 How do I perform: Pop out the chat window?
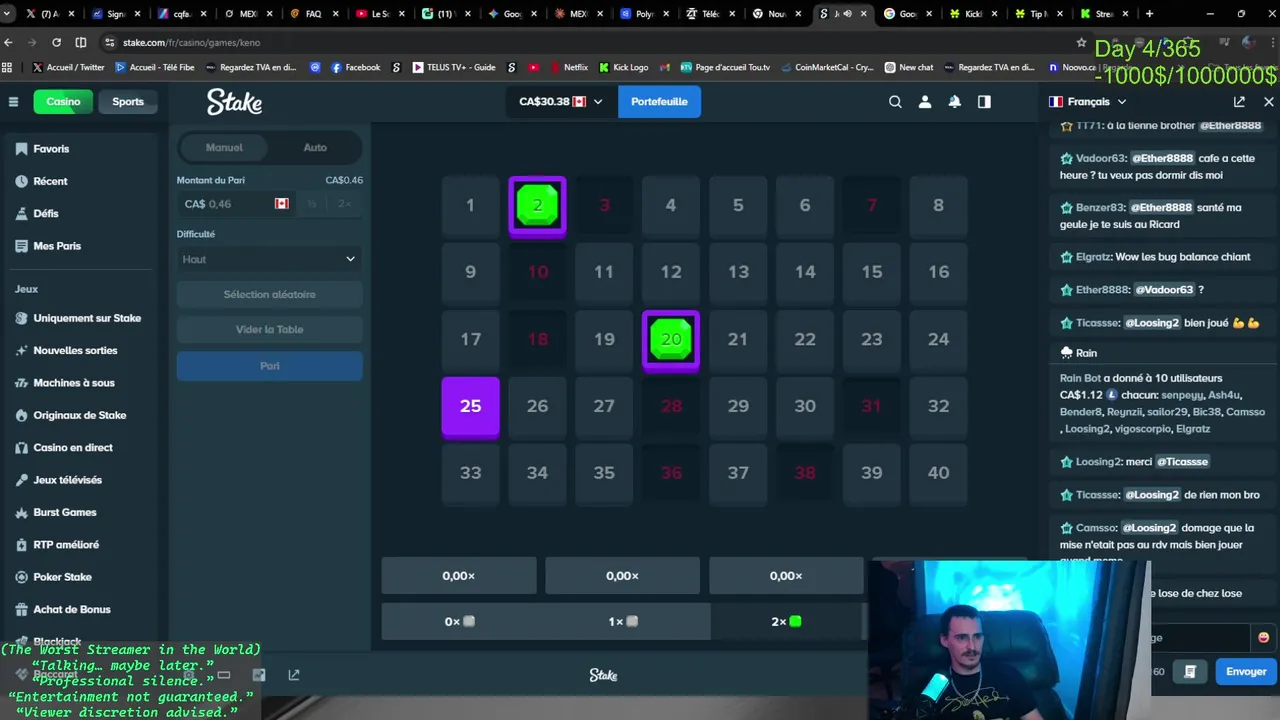1239,101
